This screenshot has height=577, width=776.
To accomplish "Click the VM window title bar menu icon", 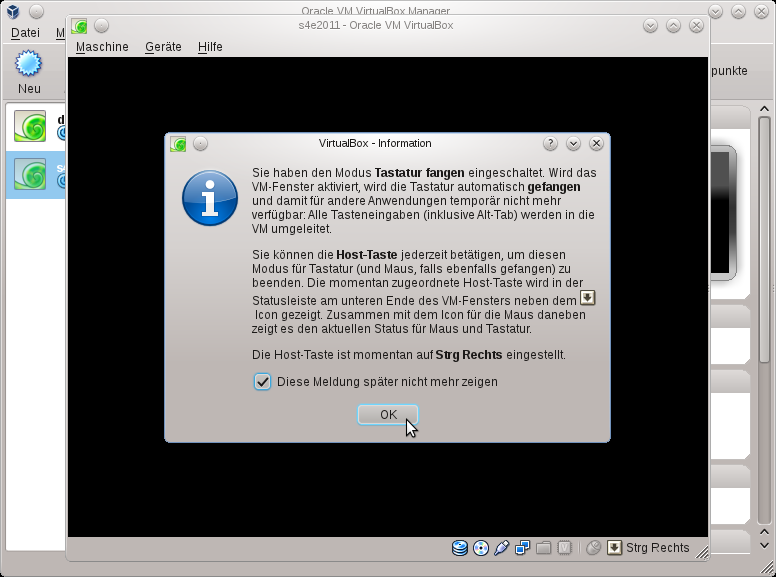I will 79,26.
